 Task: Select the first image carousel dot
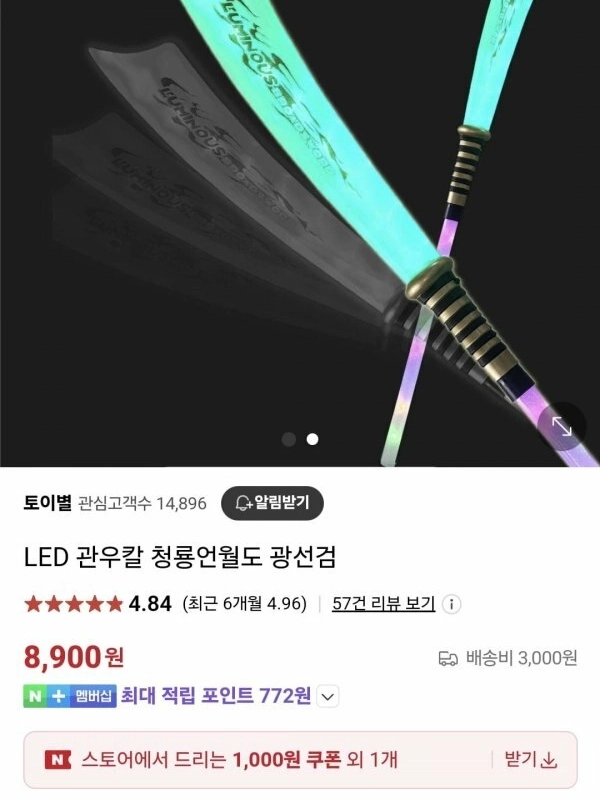pyautogui.click(x=289, y=439)
